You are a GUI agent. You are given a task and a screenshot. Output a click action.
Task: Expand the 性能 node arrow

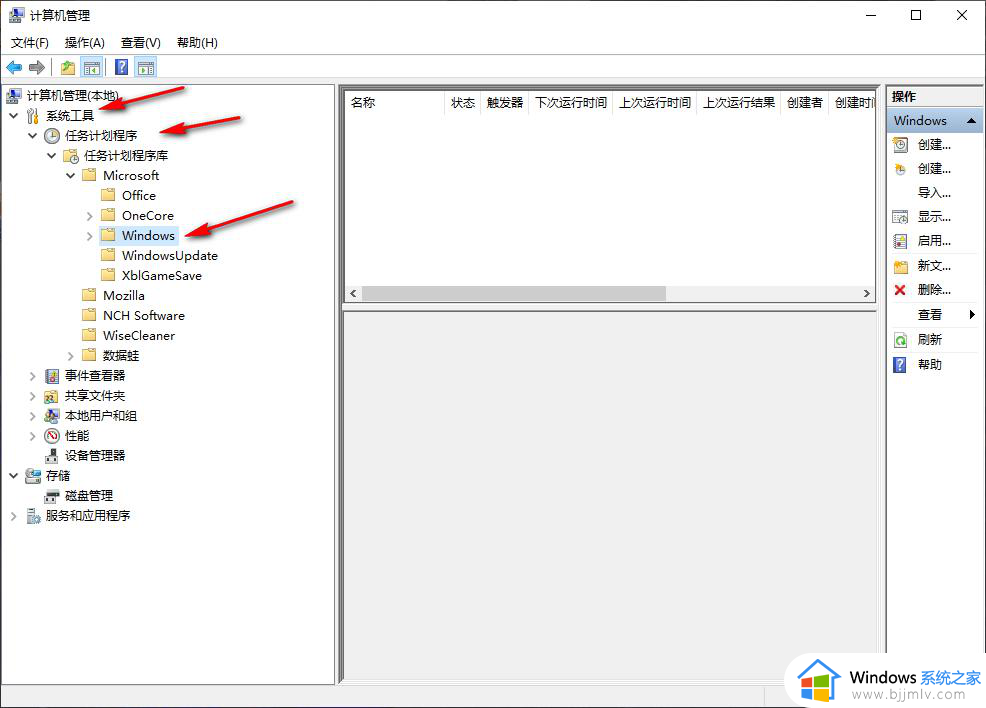pos(33,436)
